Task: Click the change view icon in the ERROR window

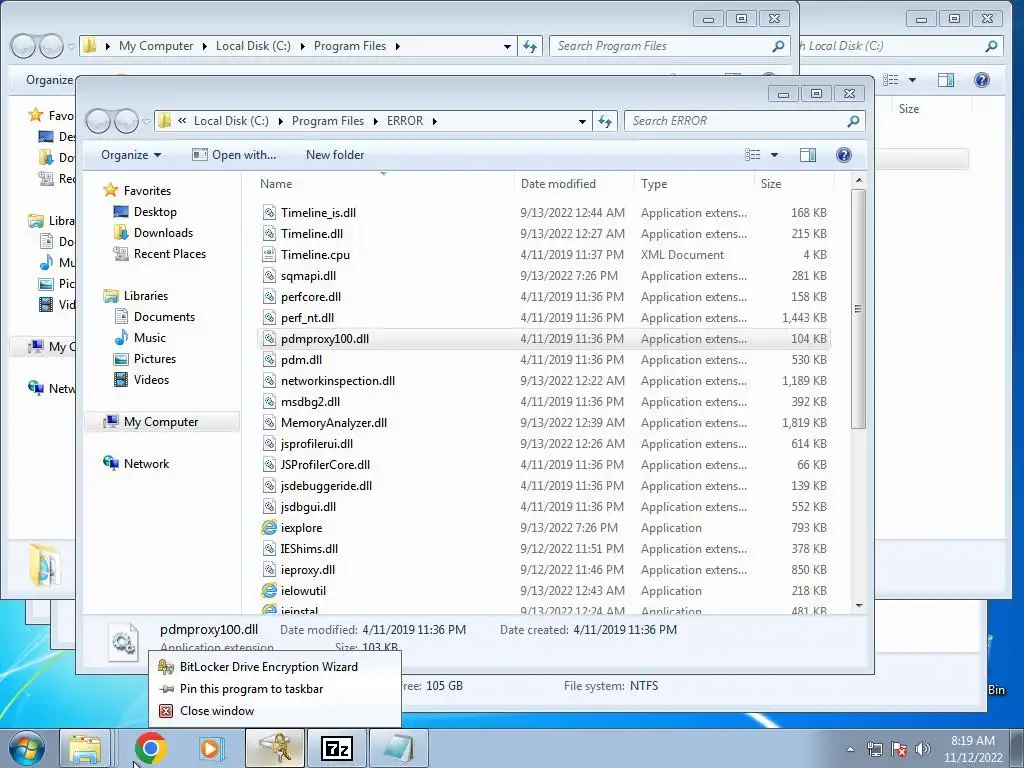Action: pyautogui.click(x=752, y=155)
